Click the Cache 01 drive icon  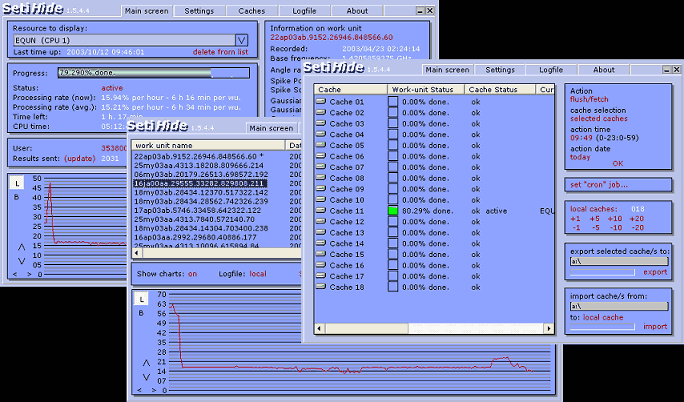[321, 101]
